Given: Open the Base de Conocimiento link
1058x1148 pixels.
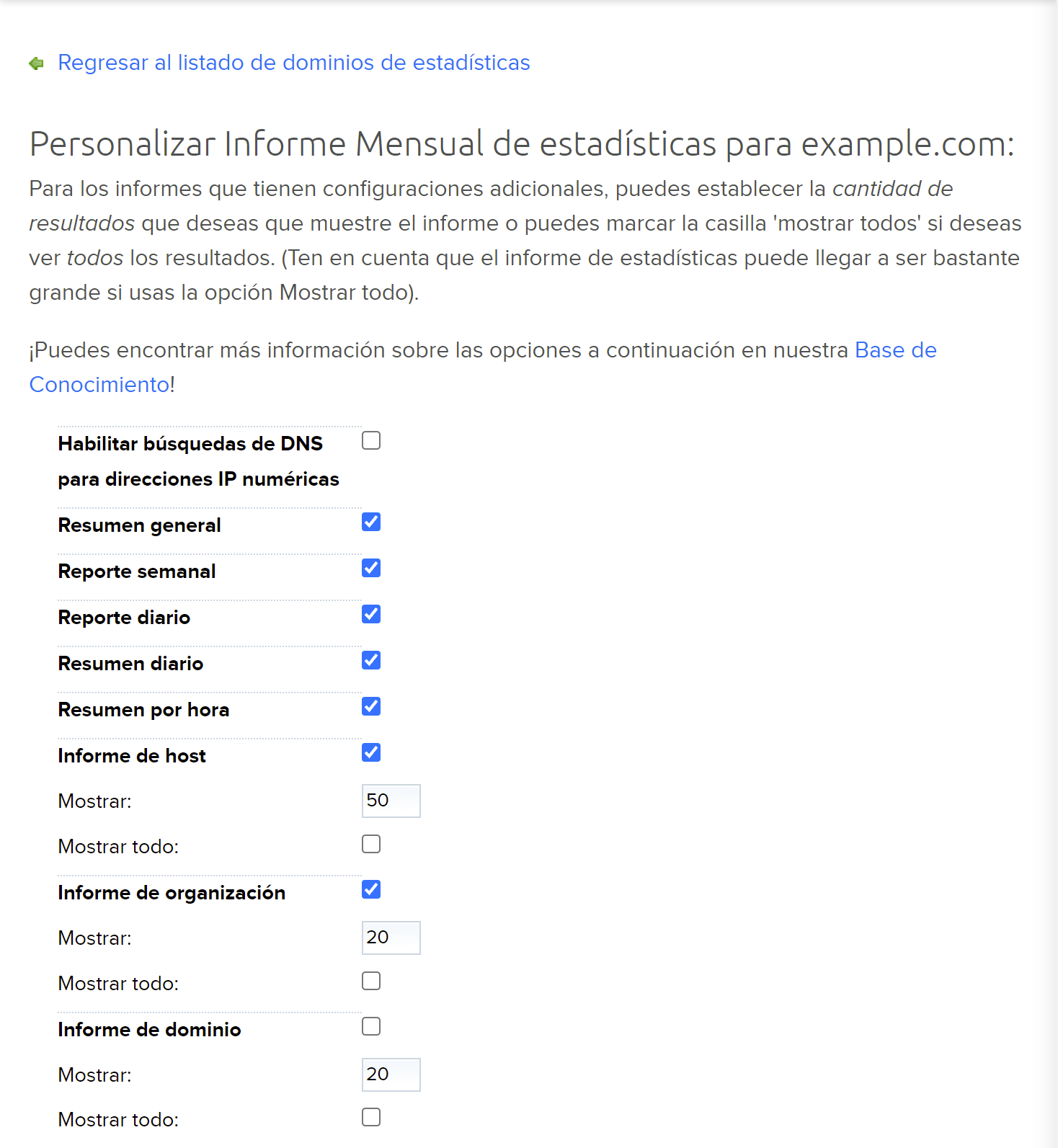Looking at the screenshot, I should click(483, 368).
